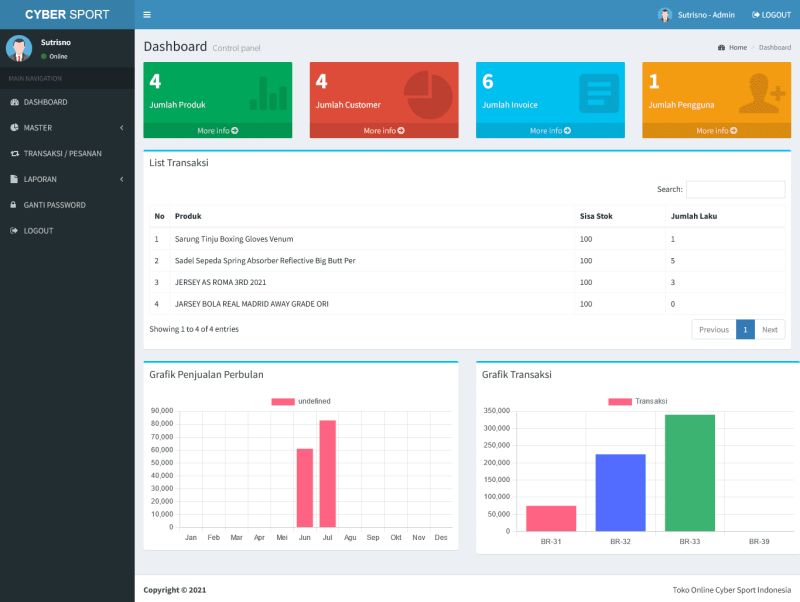Click the bar chart icon on Jumlah Produk card
This screenshot has width=800, height=602.
[x=268, y=93]
